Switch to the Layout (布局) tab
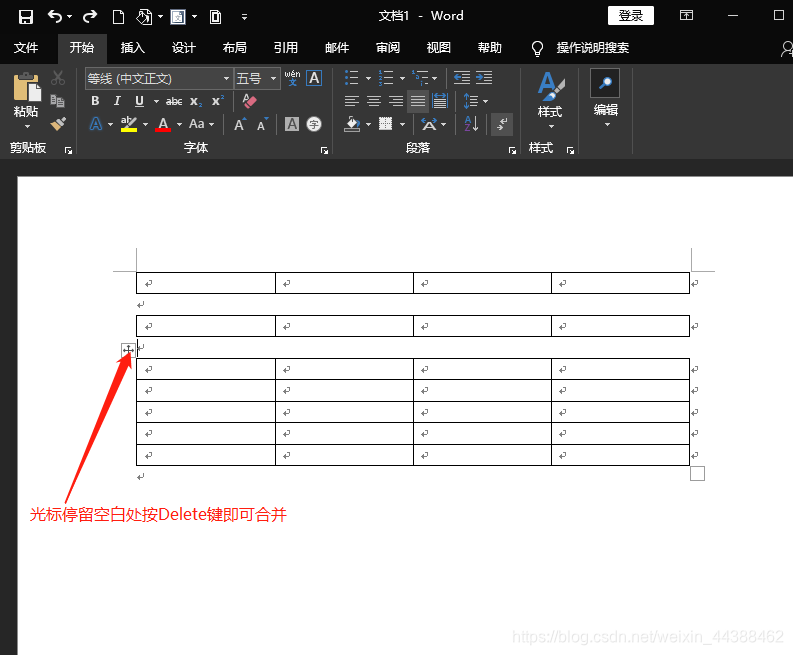 pos(235,48)
